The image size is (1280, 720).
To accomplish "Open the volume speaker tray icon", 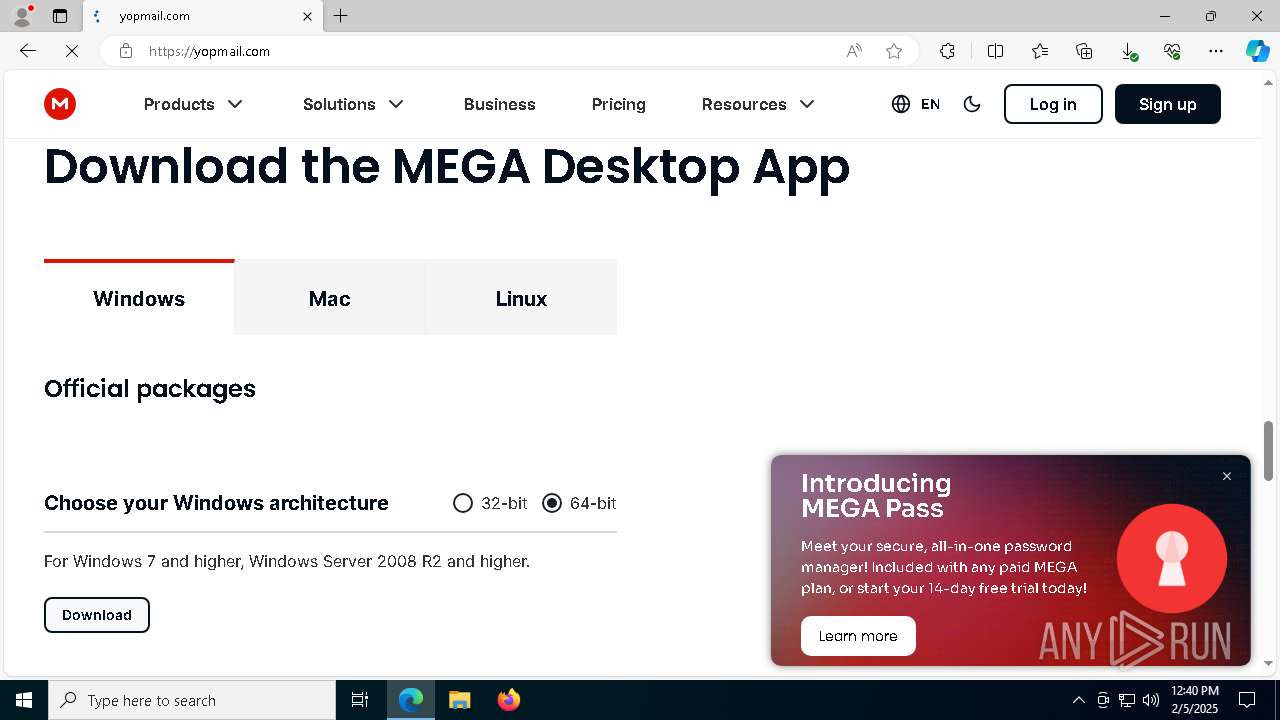I will click(1151, 700).
